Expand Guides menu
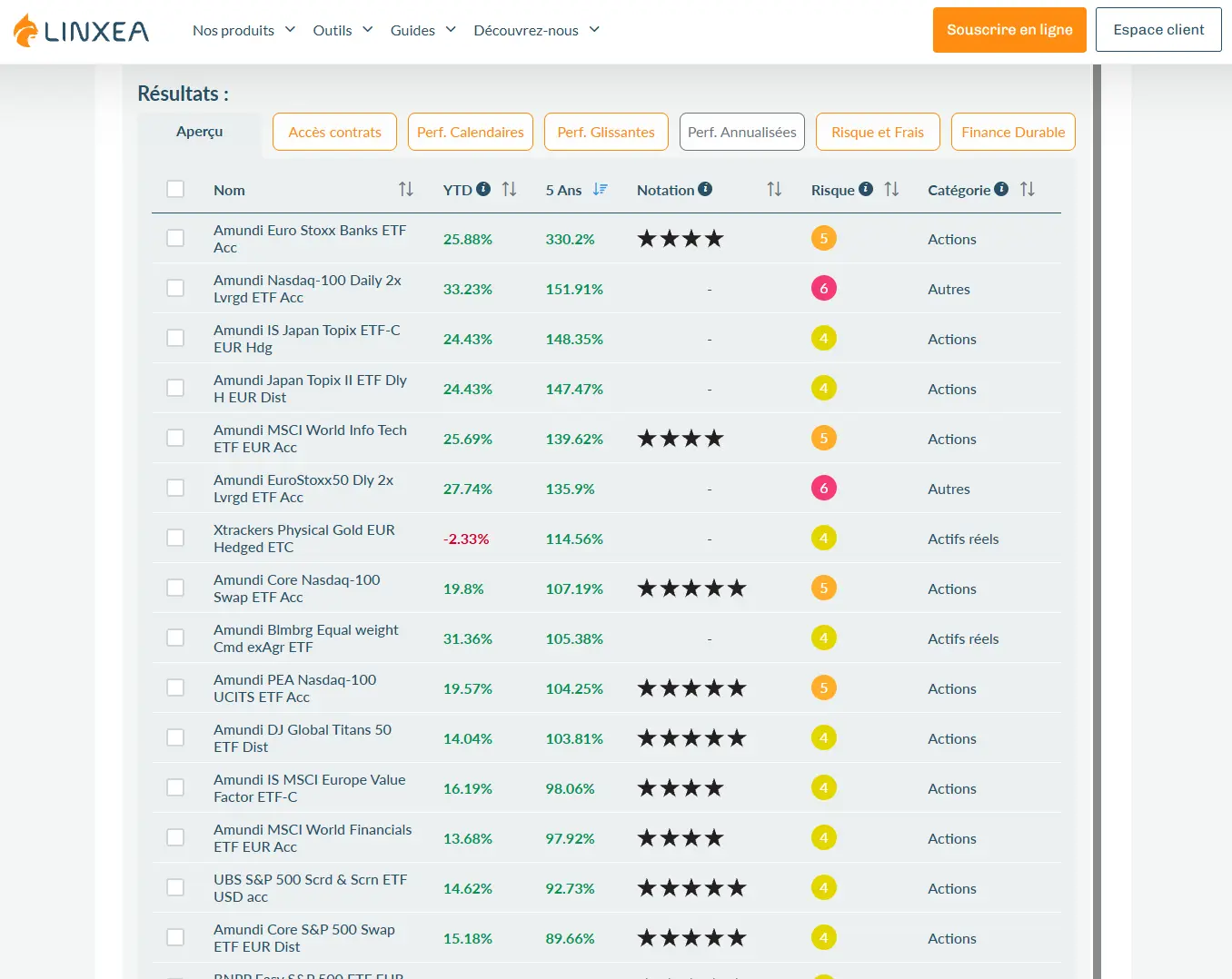The width and height of the screenshot is (1232, 979). click(423, 30)
